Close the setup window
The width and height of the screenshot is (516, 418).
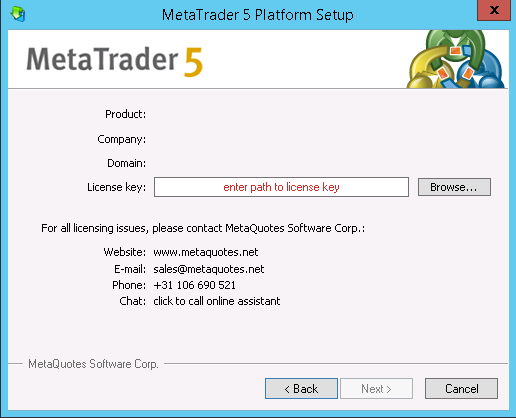tap(494, 10)
